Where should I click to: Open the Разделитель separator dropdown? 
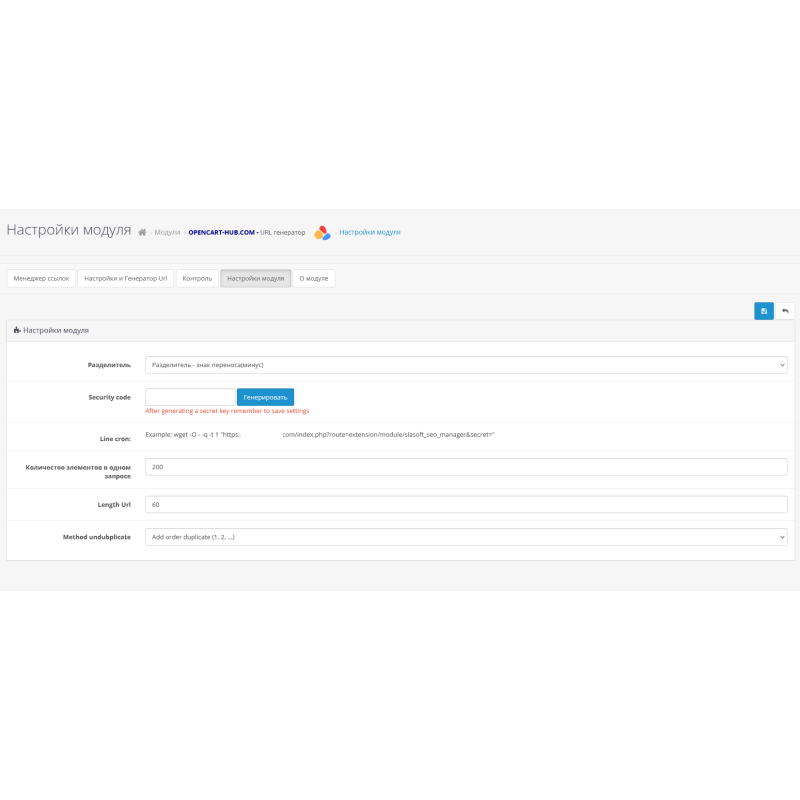466,365
